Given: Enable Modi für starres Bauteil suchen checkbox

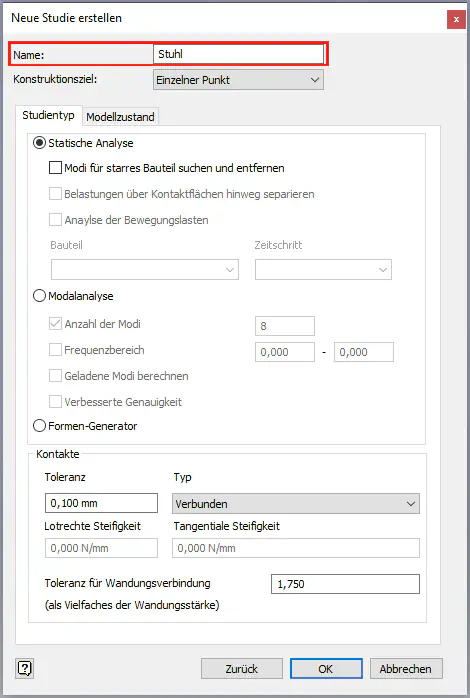Looking at the screenshot, I should pos(55,168).
